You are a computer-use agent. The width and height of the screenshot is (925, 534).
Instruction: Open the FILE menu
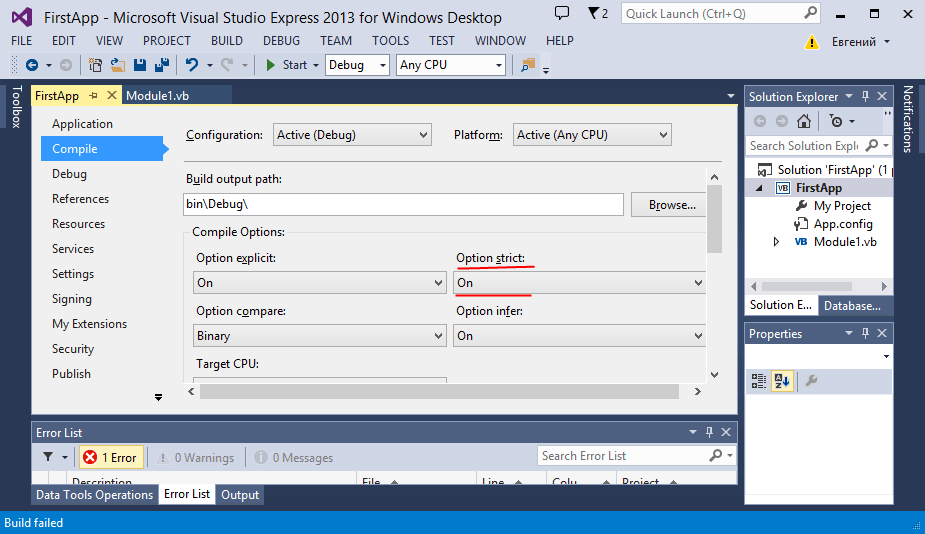[x=22, y=41]
